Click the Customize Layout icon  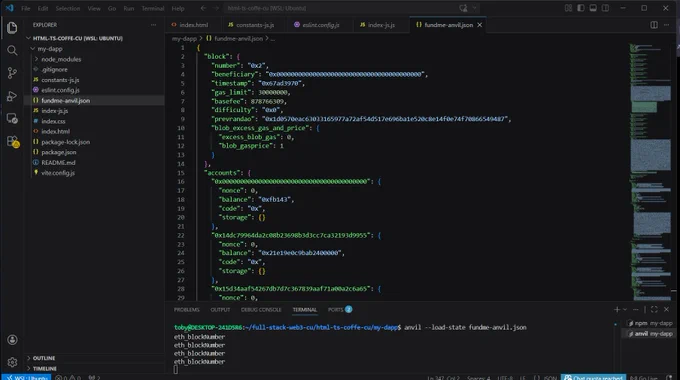tap(568, 8)
